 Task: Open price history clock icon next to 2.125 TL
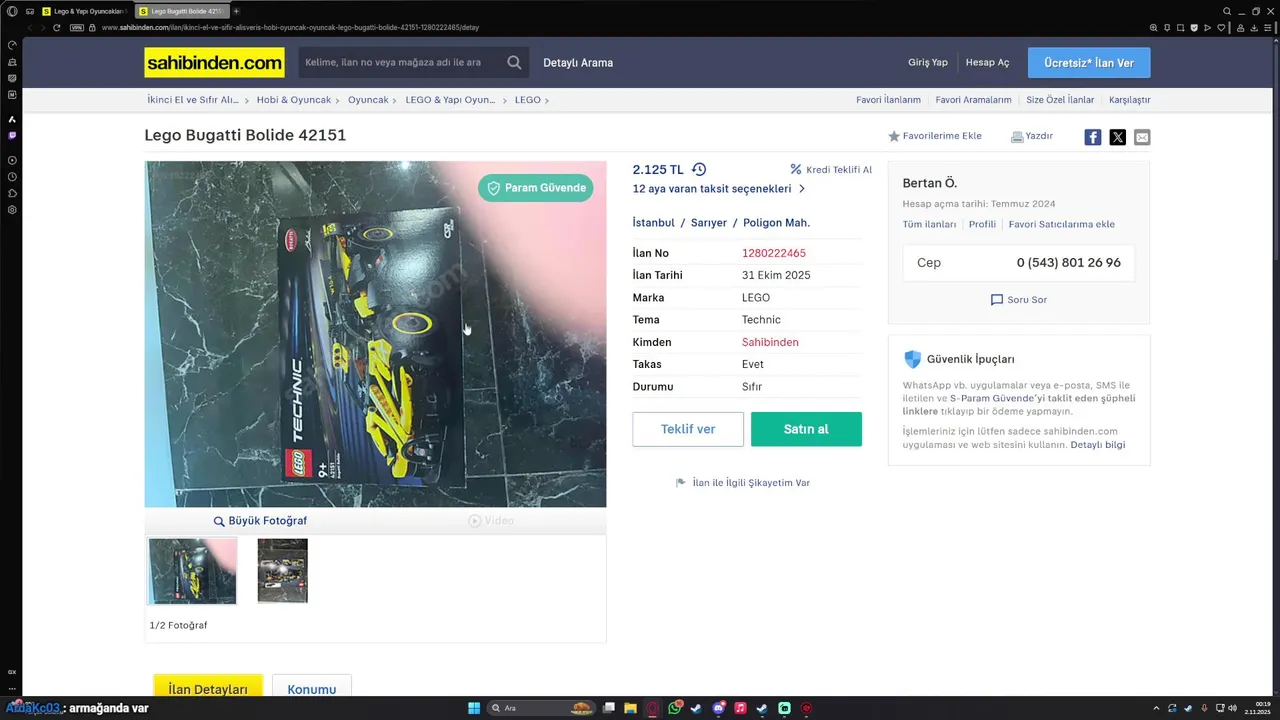tap(699, 169)
